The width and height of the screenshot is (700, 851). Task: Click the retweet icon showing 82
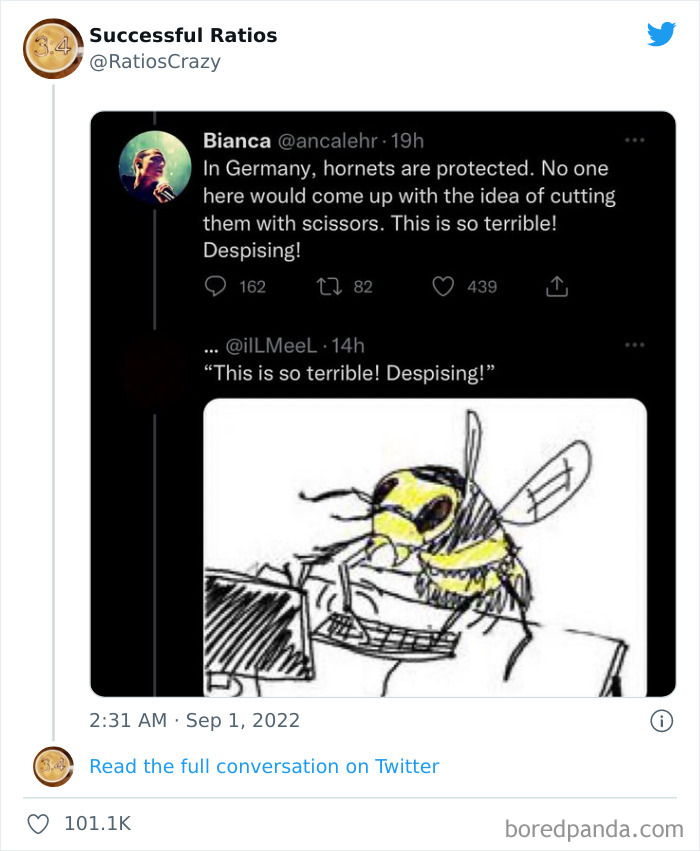(x=329, y=287)
